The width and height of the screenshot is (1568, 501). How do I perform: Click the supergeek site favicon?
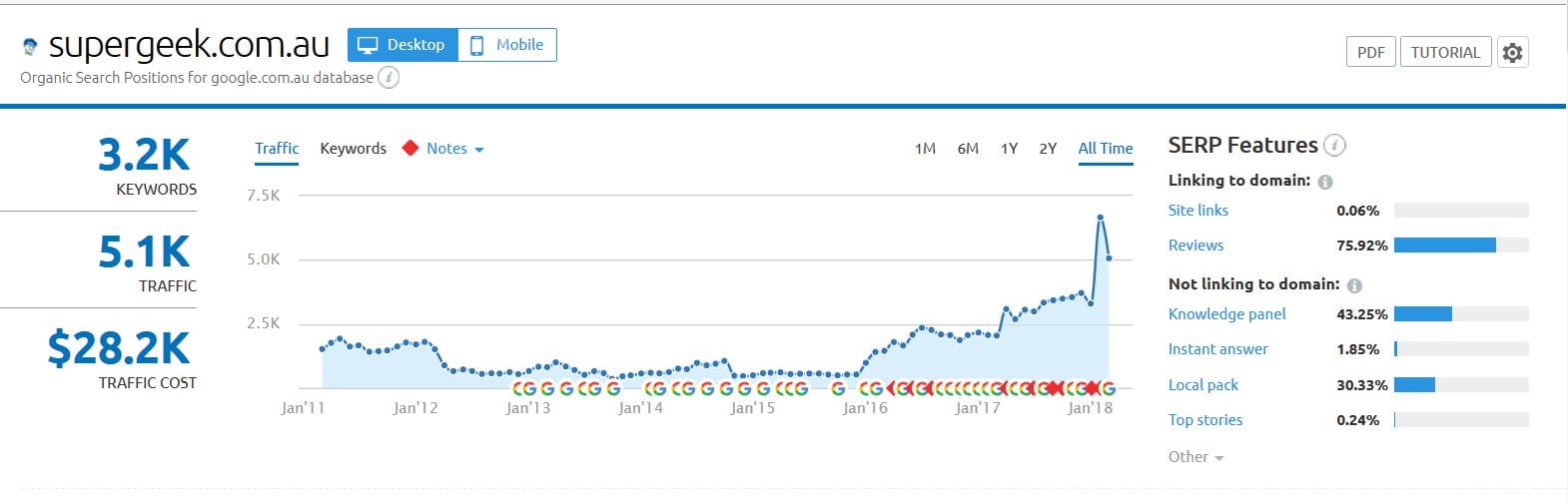[30, 47]
